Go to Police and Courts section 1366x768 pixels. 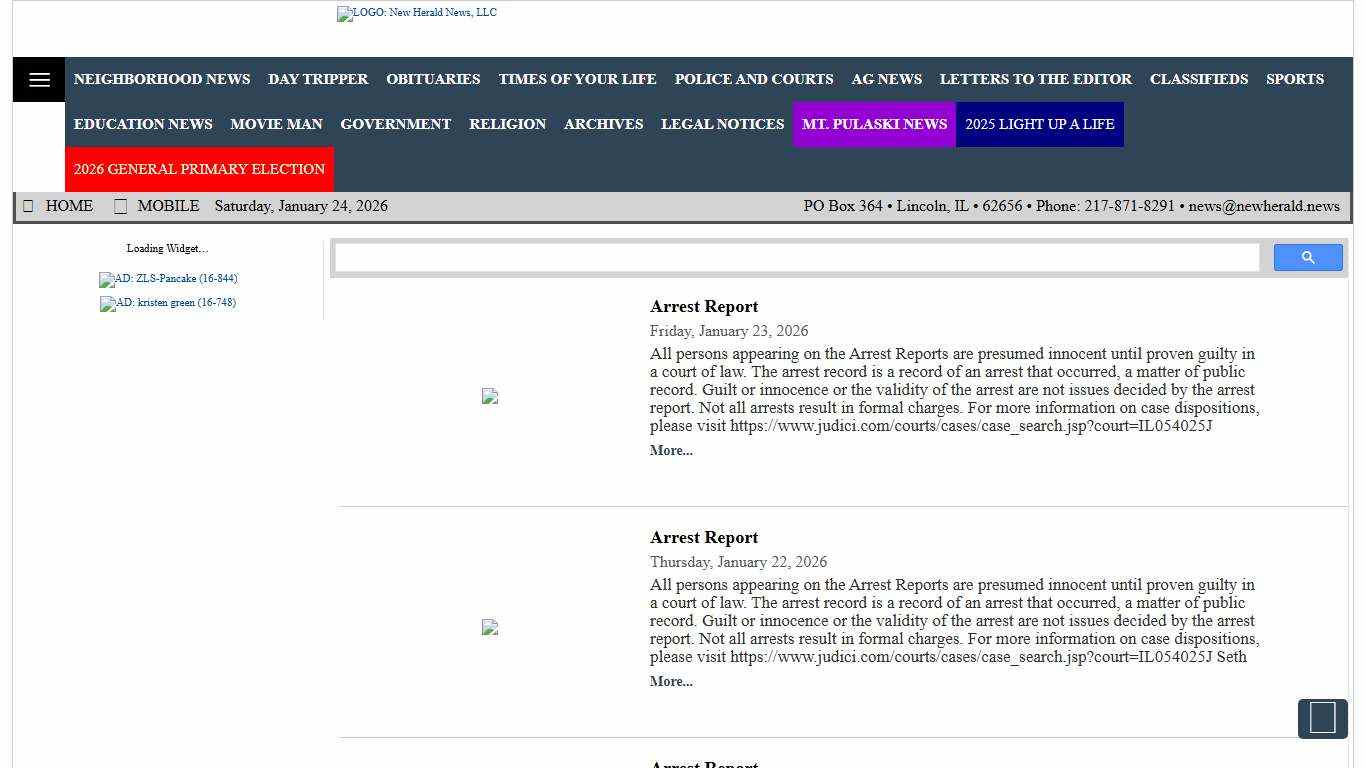point(753,79)
